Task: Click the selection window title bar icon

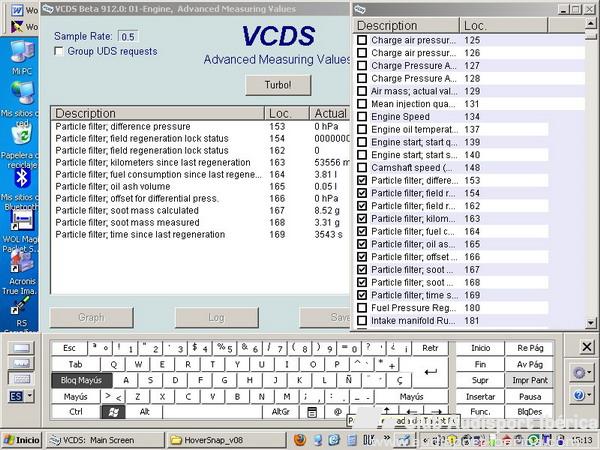Action: point(360,9)
